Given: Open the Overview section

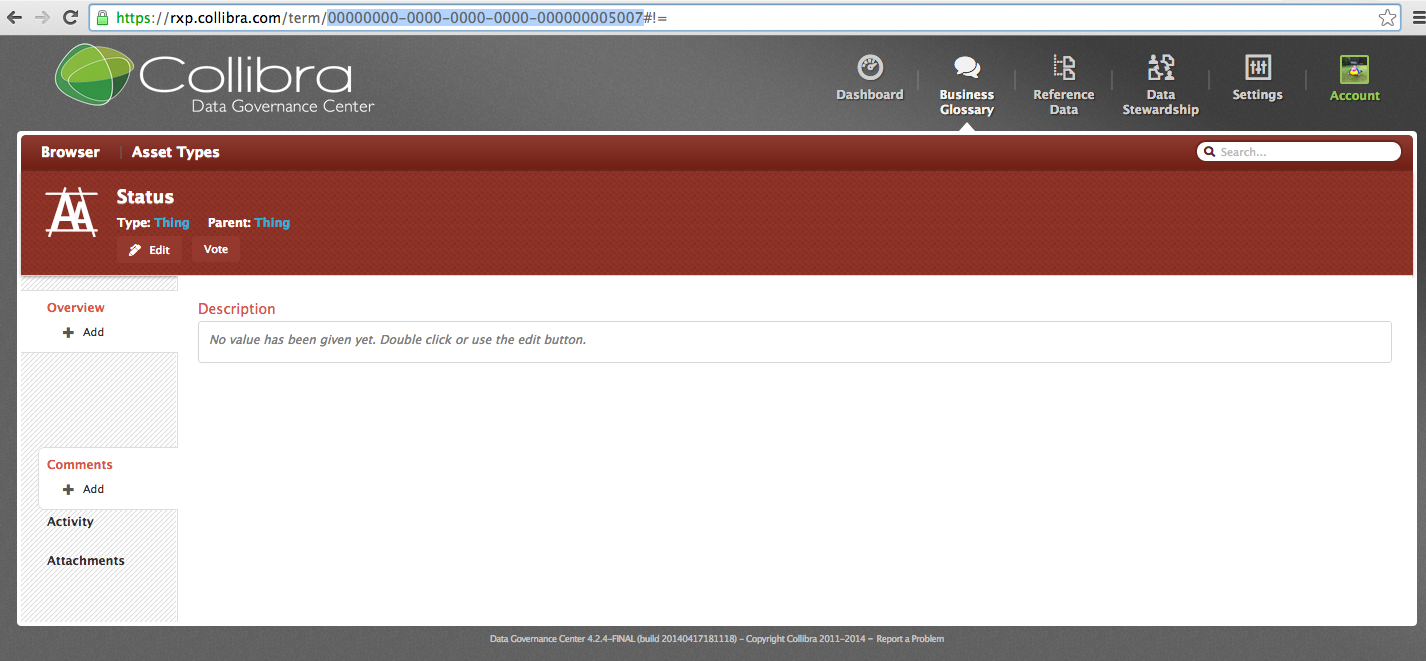Looking at the screenshot, I should (76, 308).
